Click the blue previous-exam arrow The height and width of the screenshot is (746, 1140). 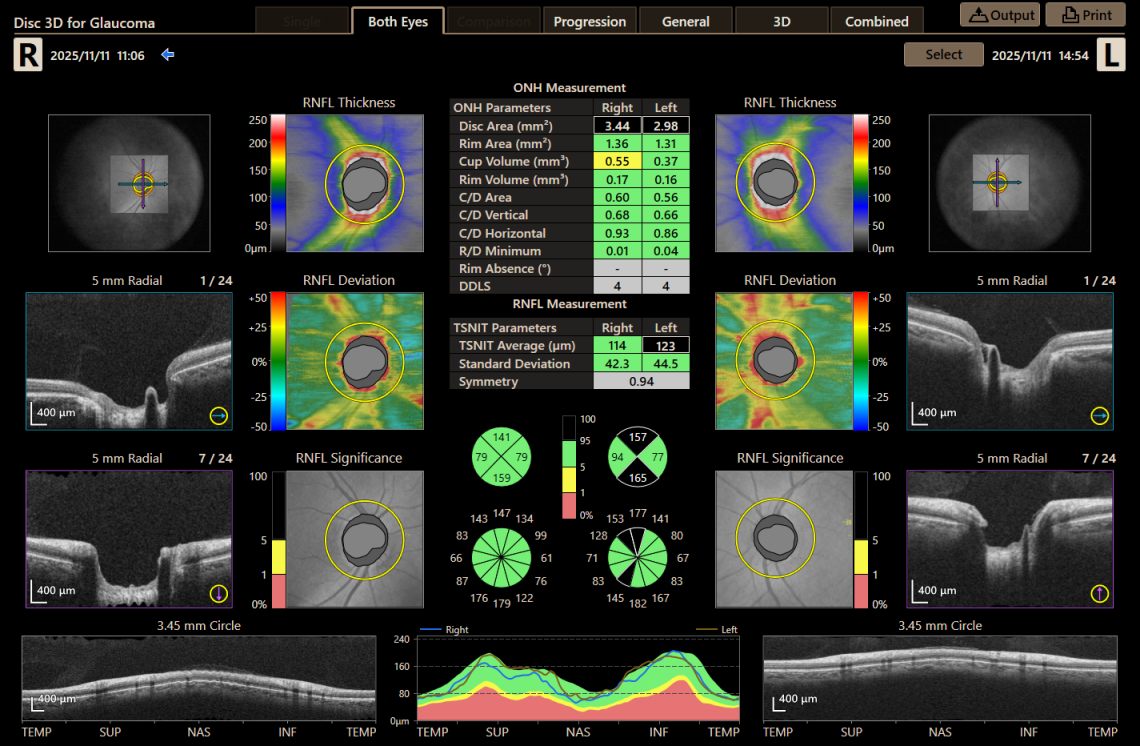[167, 55]
